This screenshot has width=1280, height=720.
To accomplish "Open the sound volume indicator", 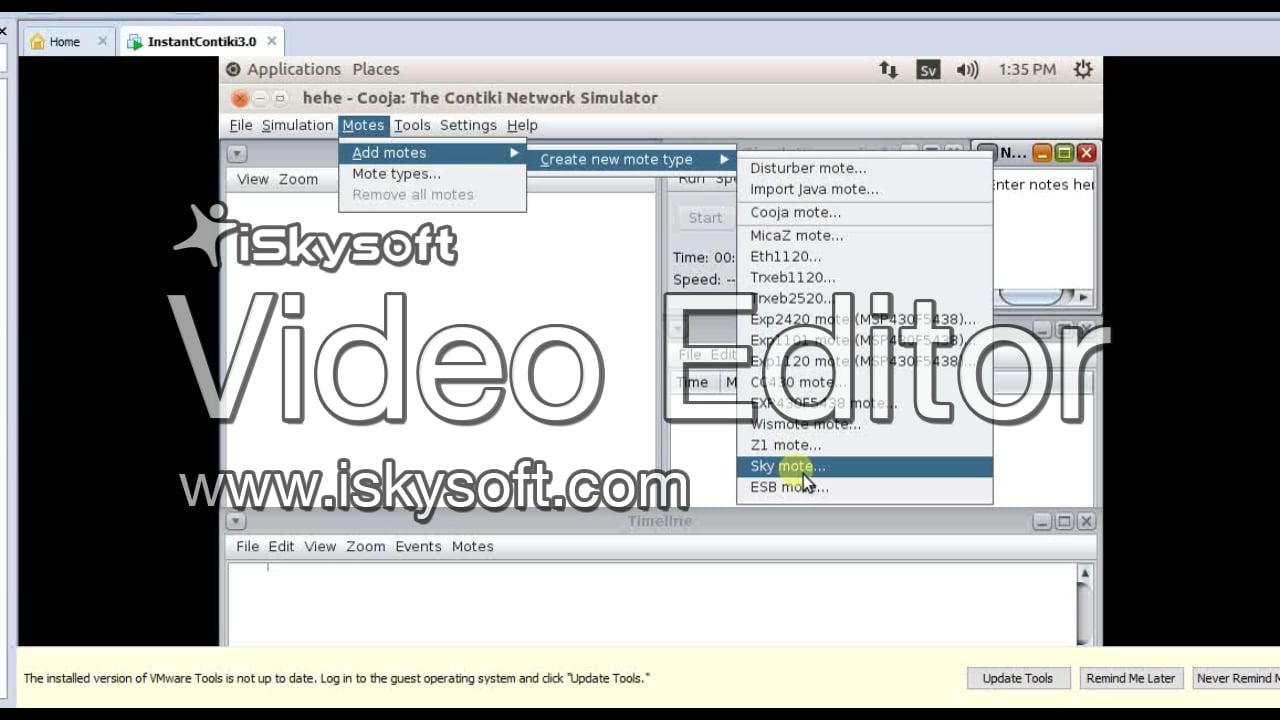I will pyautogui.click(x=967, y=69).
